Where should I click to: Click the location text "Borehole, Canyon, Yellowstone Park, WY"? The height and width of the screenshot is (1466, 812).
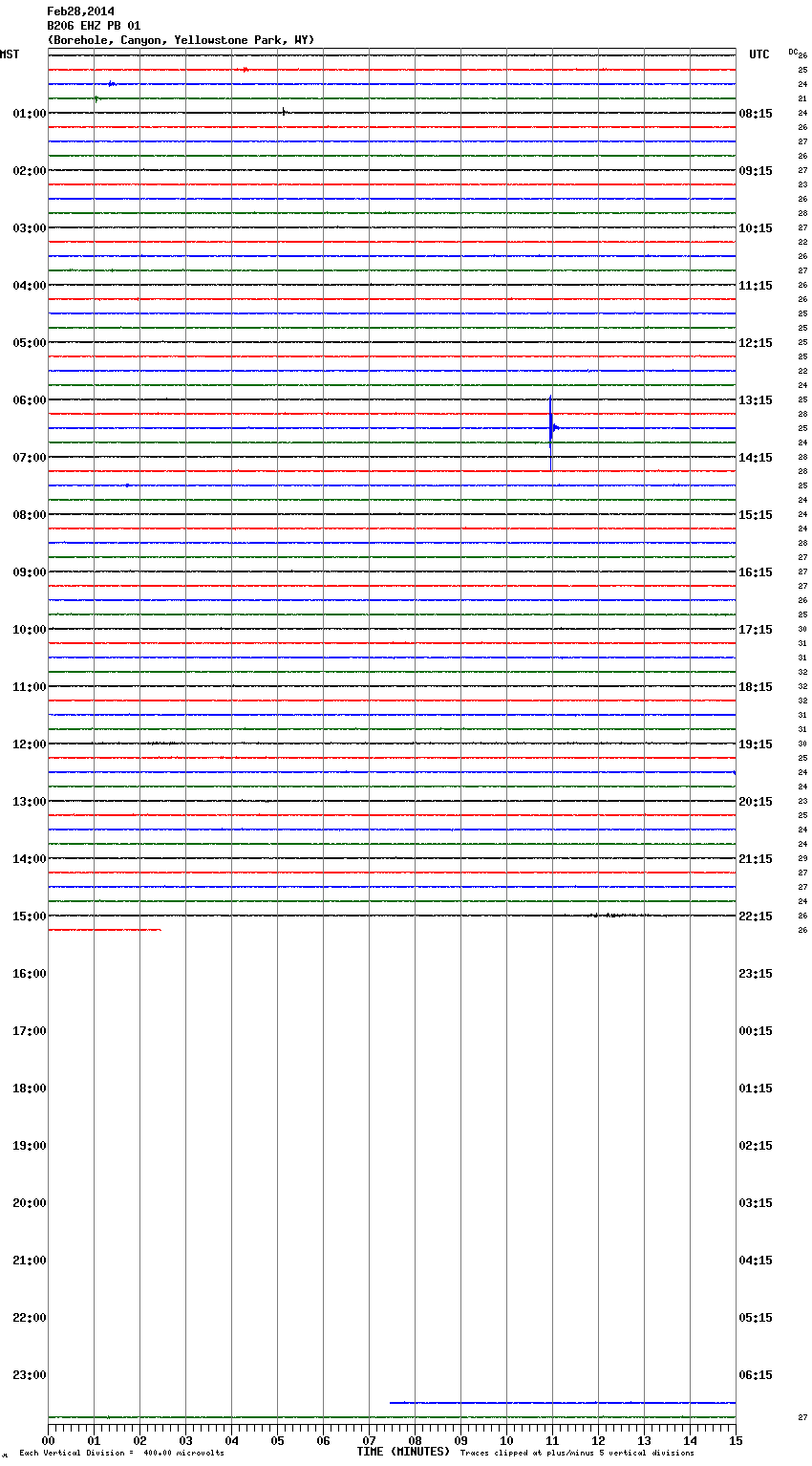pyautogui.click(x=181, y=40)
